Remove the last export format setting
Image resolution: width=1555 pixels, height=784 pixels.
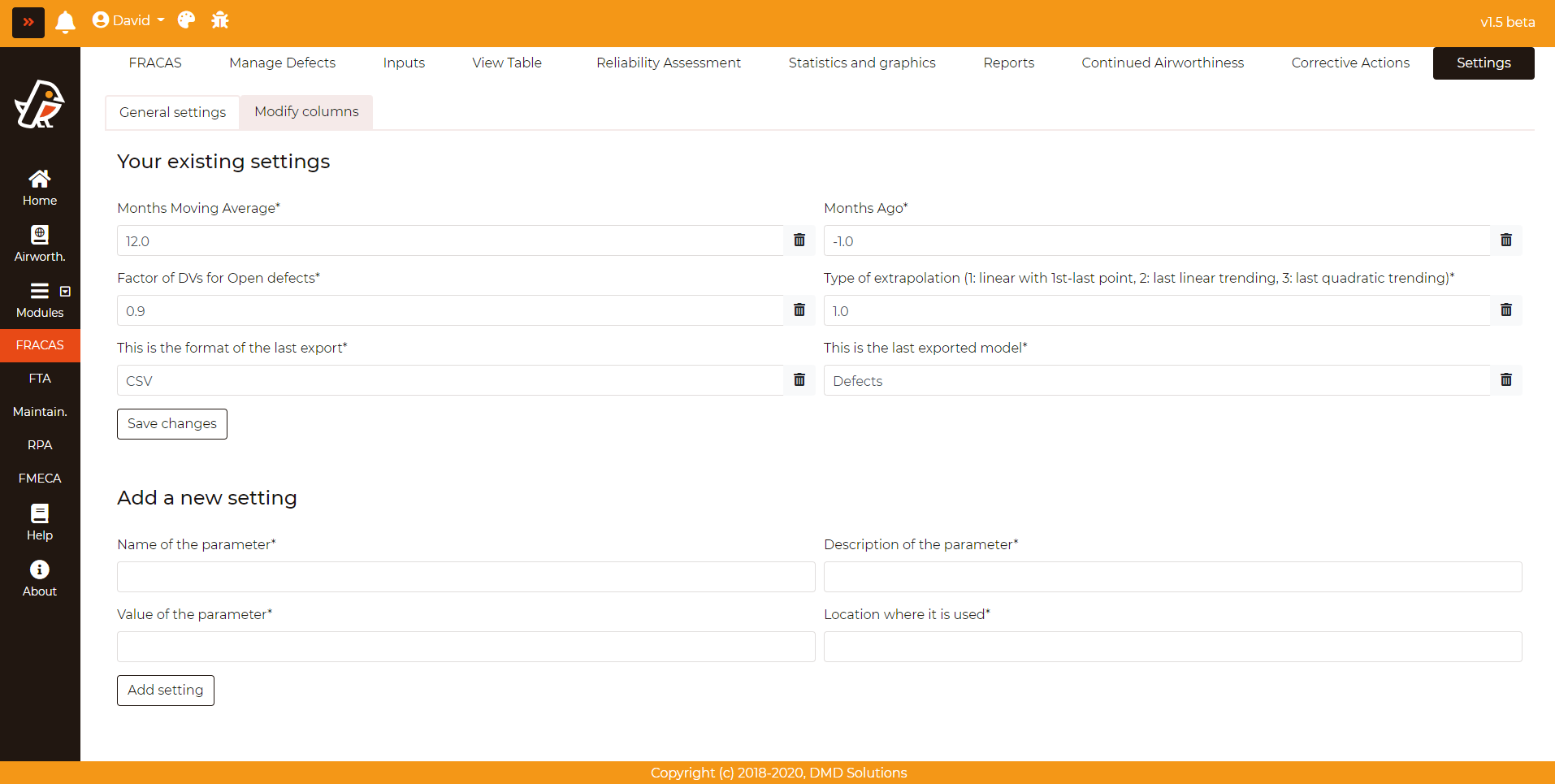[x=799, y=380]
